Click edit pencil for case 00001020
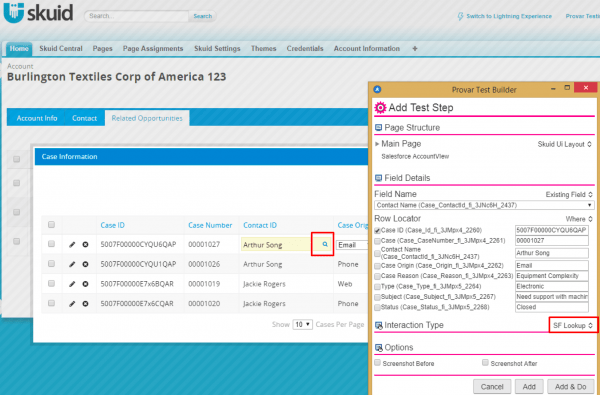The image size is (600, 395). click(72, 304)
